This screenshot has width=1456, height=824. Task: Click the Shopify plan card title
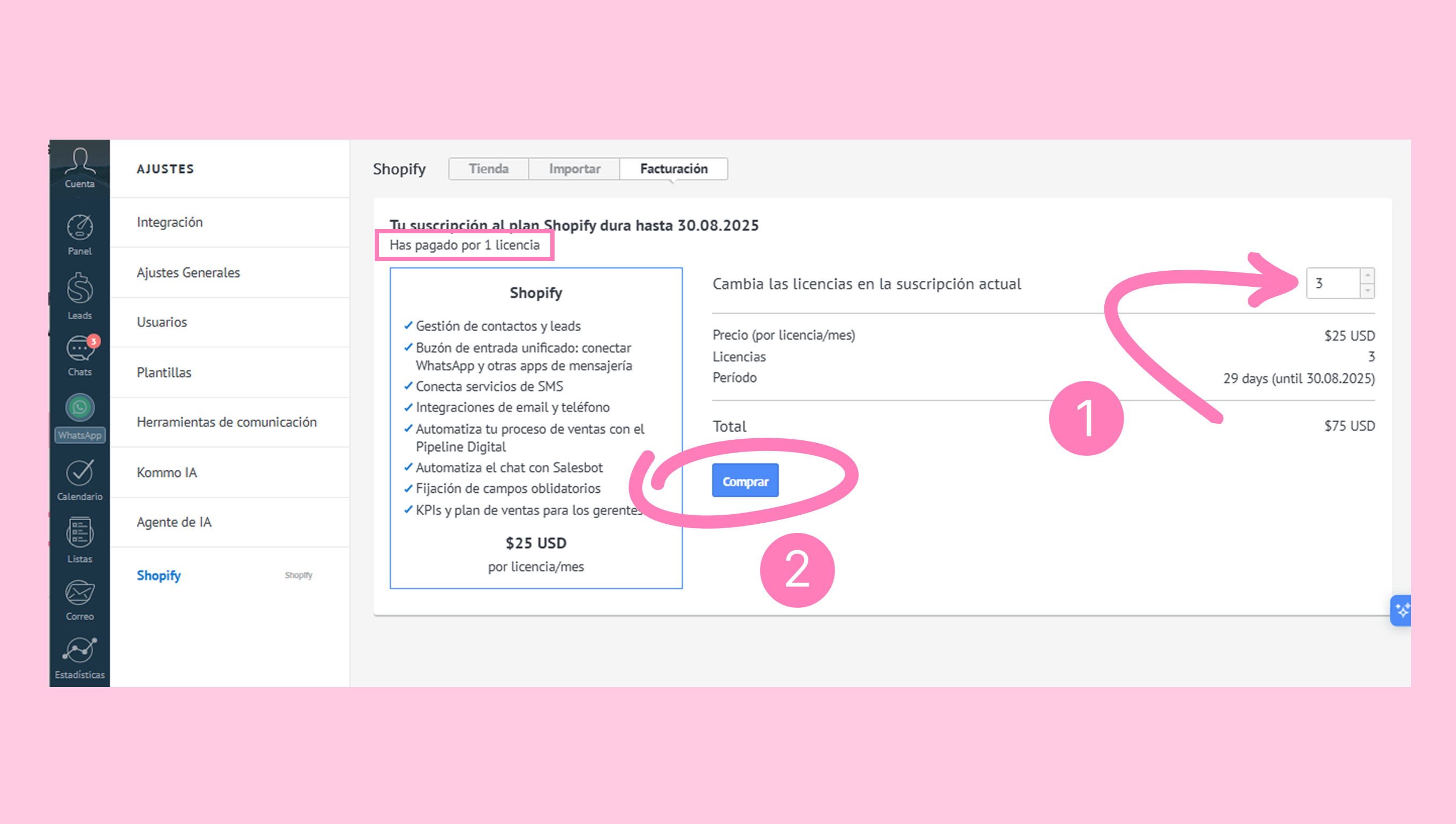click(x=535, y=293)
